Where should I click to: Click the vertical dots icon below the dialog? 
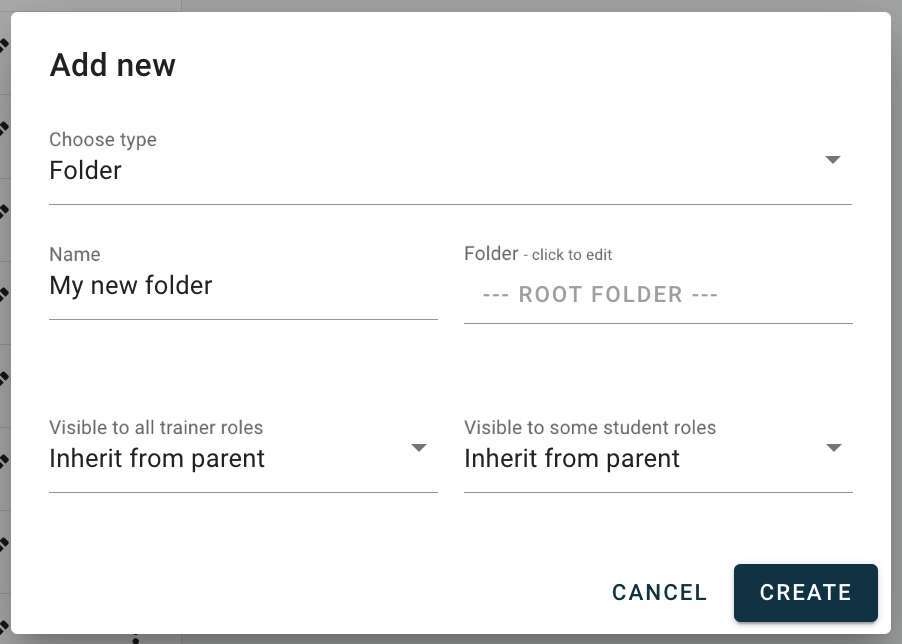coord(135,639)
